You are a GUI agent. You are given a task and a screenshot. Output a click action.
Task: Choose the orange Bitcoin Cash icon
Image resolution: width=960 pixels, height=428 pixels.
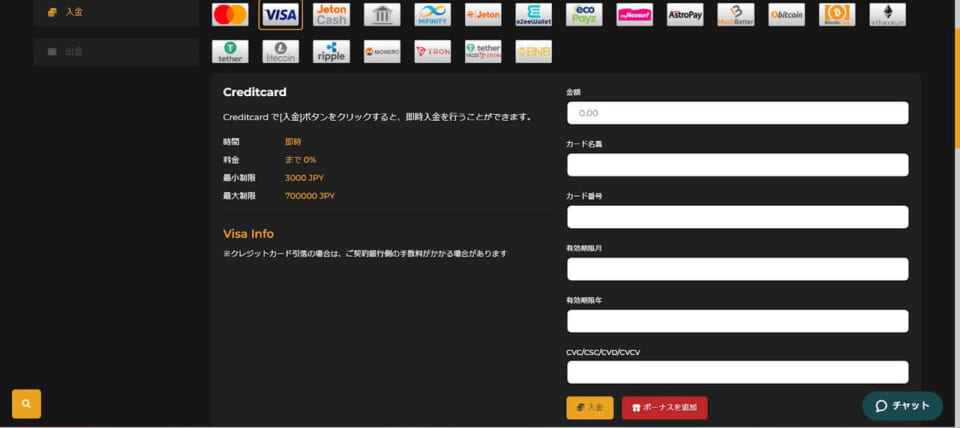coord(837,15)
